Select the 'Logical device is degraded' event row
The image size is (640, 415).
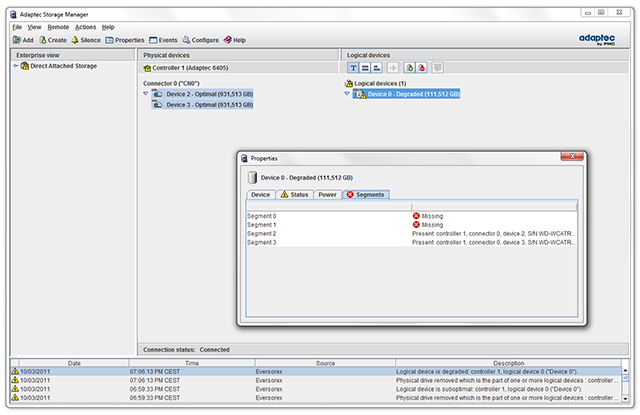pos(316,371)
